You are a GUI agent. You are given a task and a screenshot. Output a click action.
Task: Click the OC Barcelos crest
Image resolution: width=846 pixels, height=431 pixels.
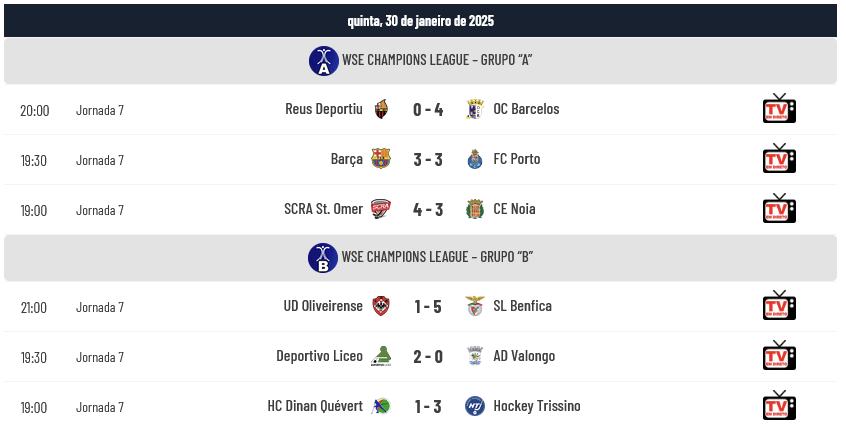tap(475, 109)
